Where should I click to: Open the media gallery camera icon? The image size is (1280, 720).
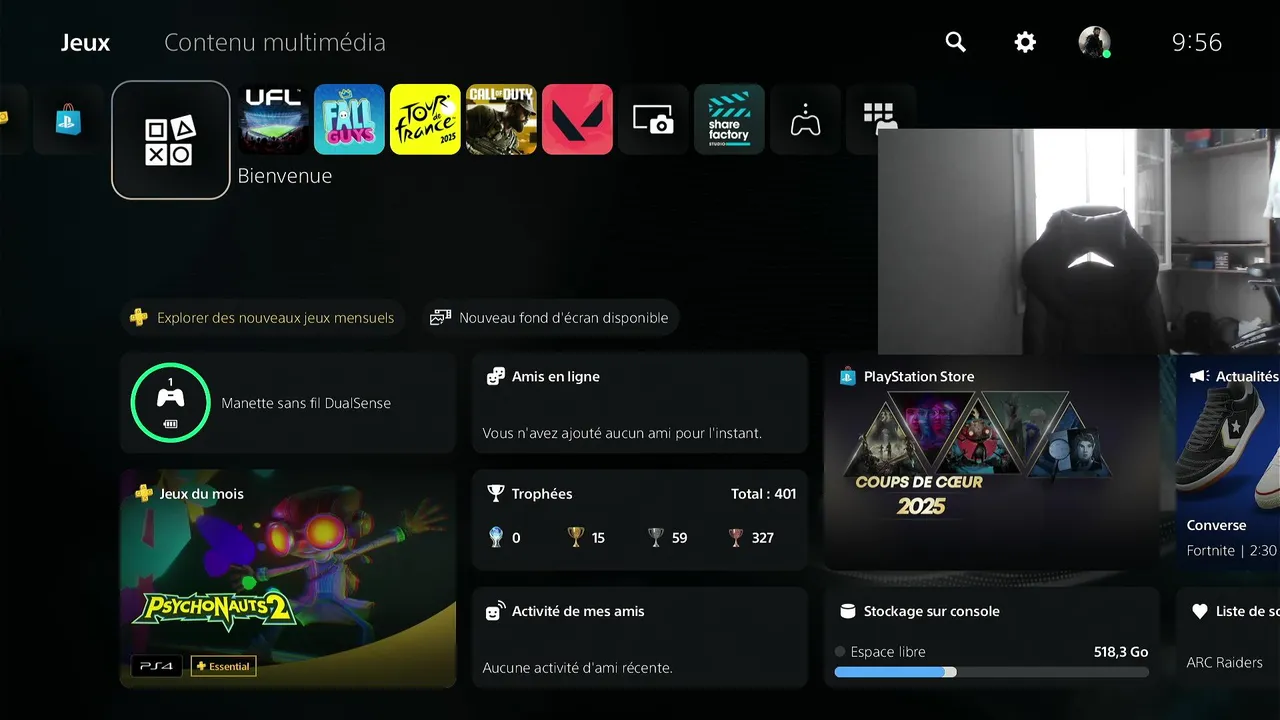[653, 119]
